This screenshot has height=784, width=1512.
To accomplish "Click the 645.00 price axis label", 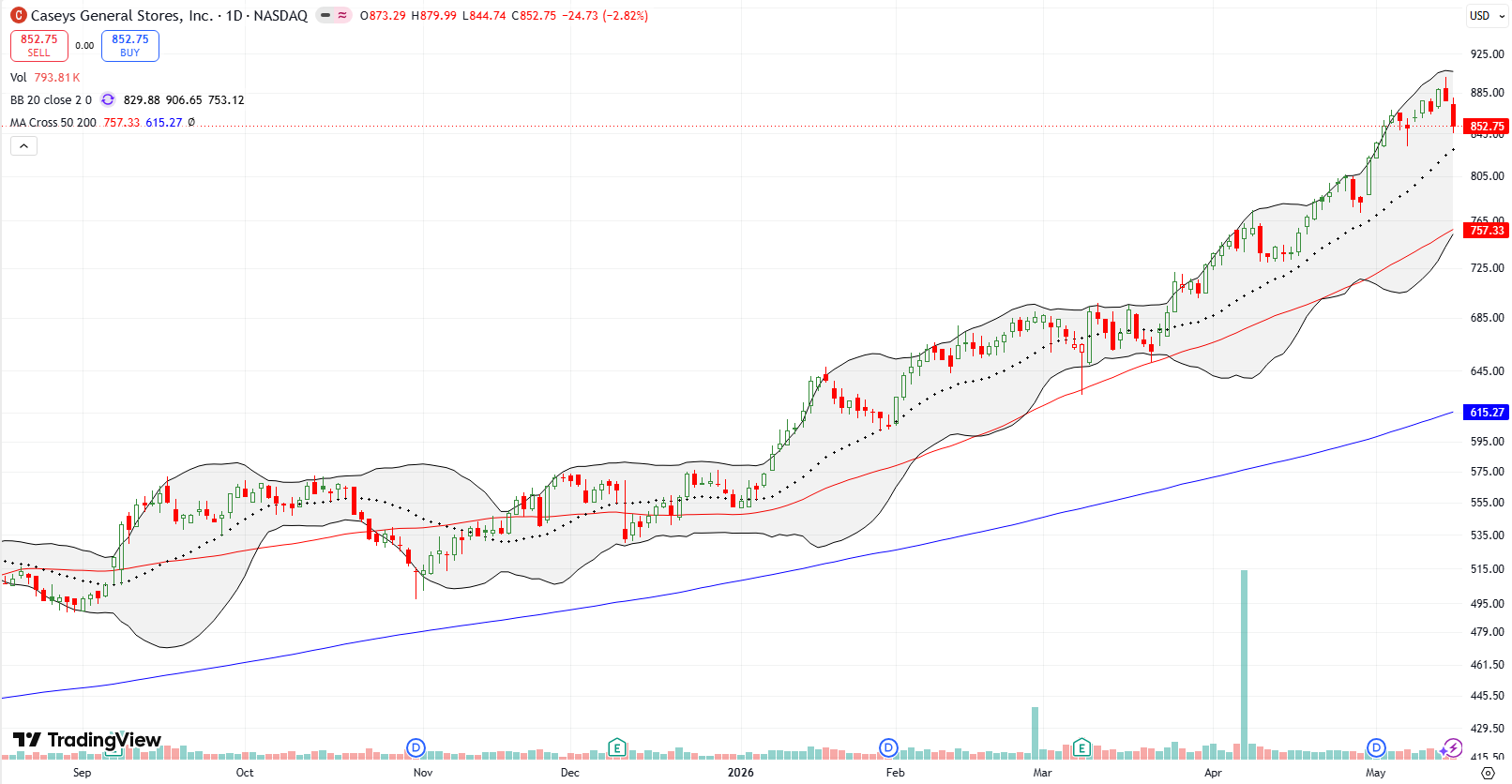I will pos(1488,371).
